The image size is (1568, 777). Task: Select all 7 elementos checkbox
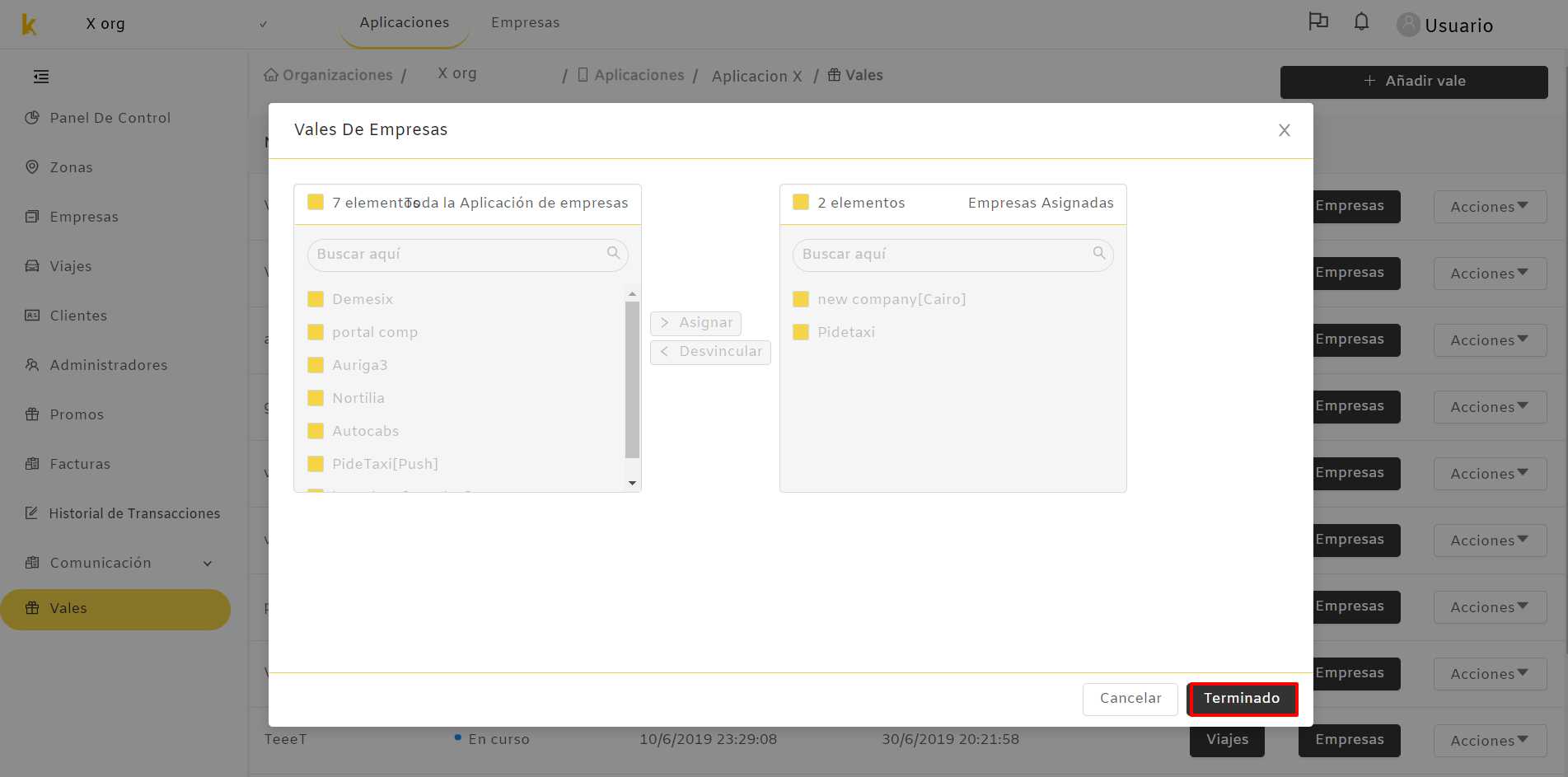(316, 203)
